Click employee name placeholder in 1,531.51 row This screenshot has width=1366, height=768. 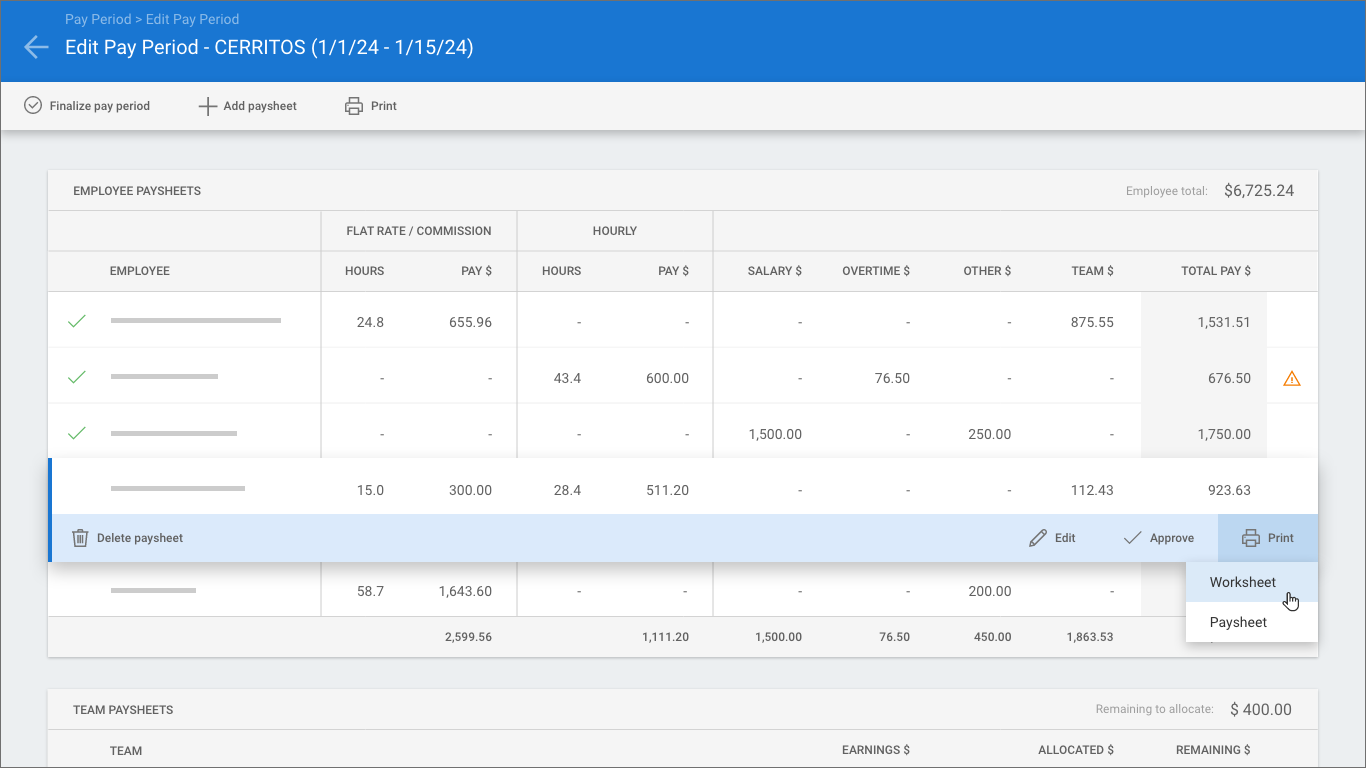pyautogui.click(x=196, y=321)
